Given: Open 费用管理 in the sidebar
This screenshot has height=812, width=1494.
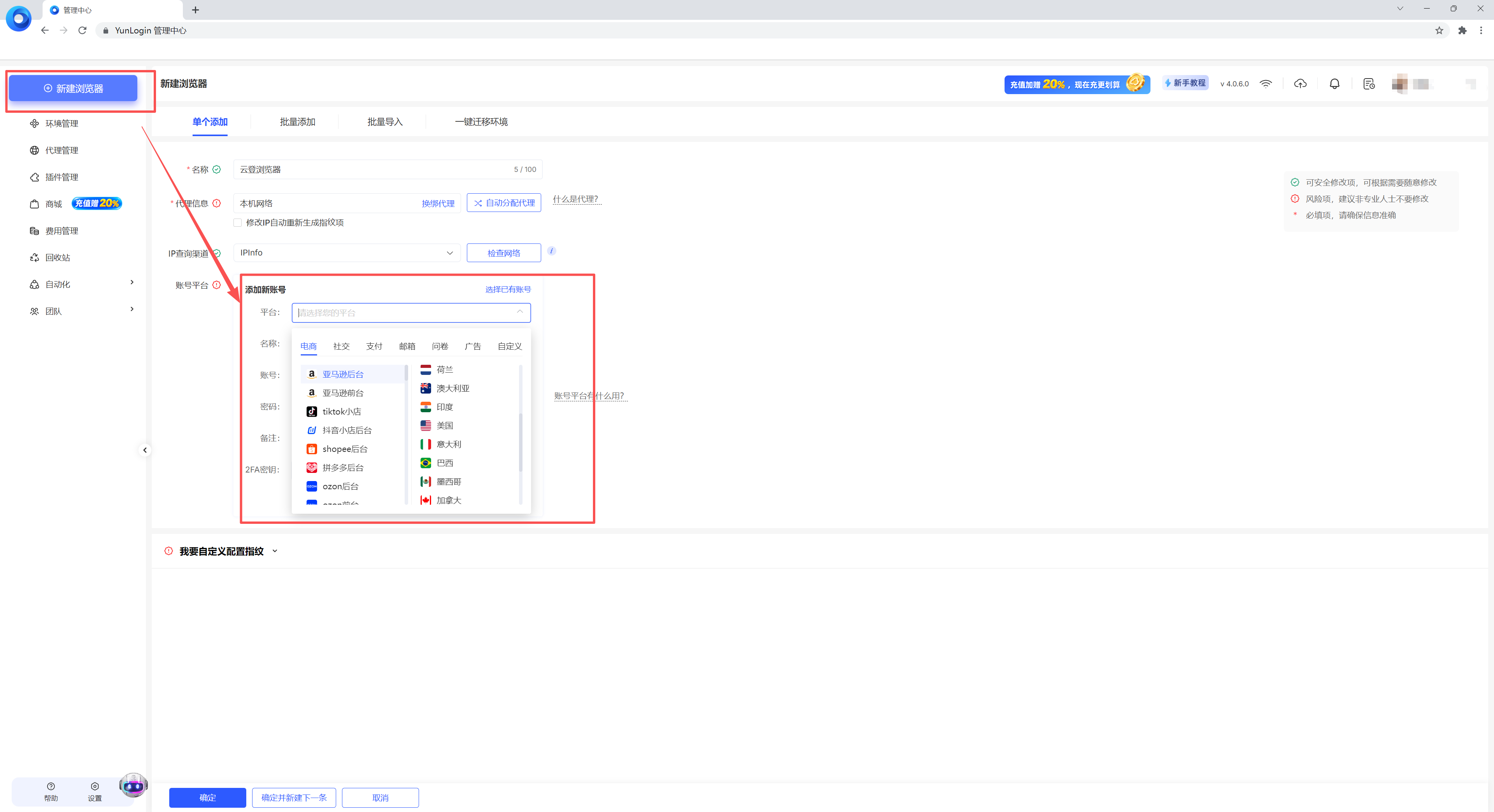Looking at the screenshot, I should (61, 231).
